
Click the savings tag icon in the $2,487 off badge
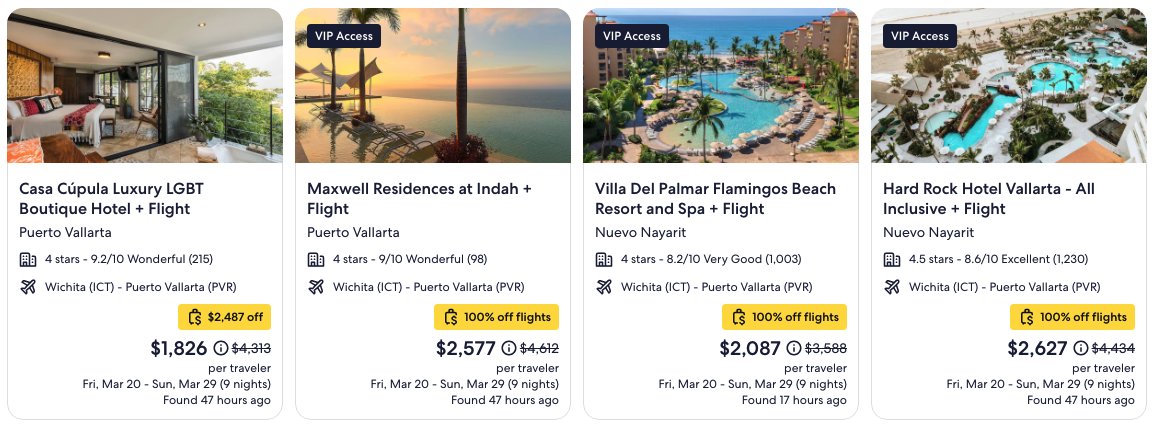(195, 318)
